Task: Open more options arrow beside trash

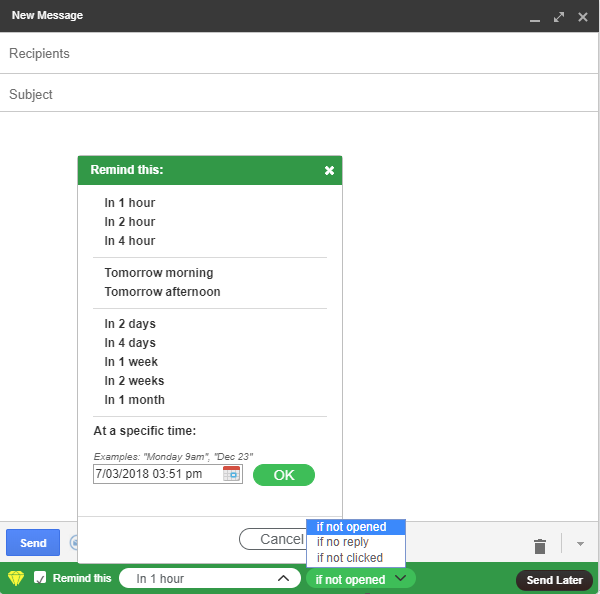Action: click(580, 544)
